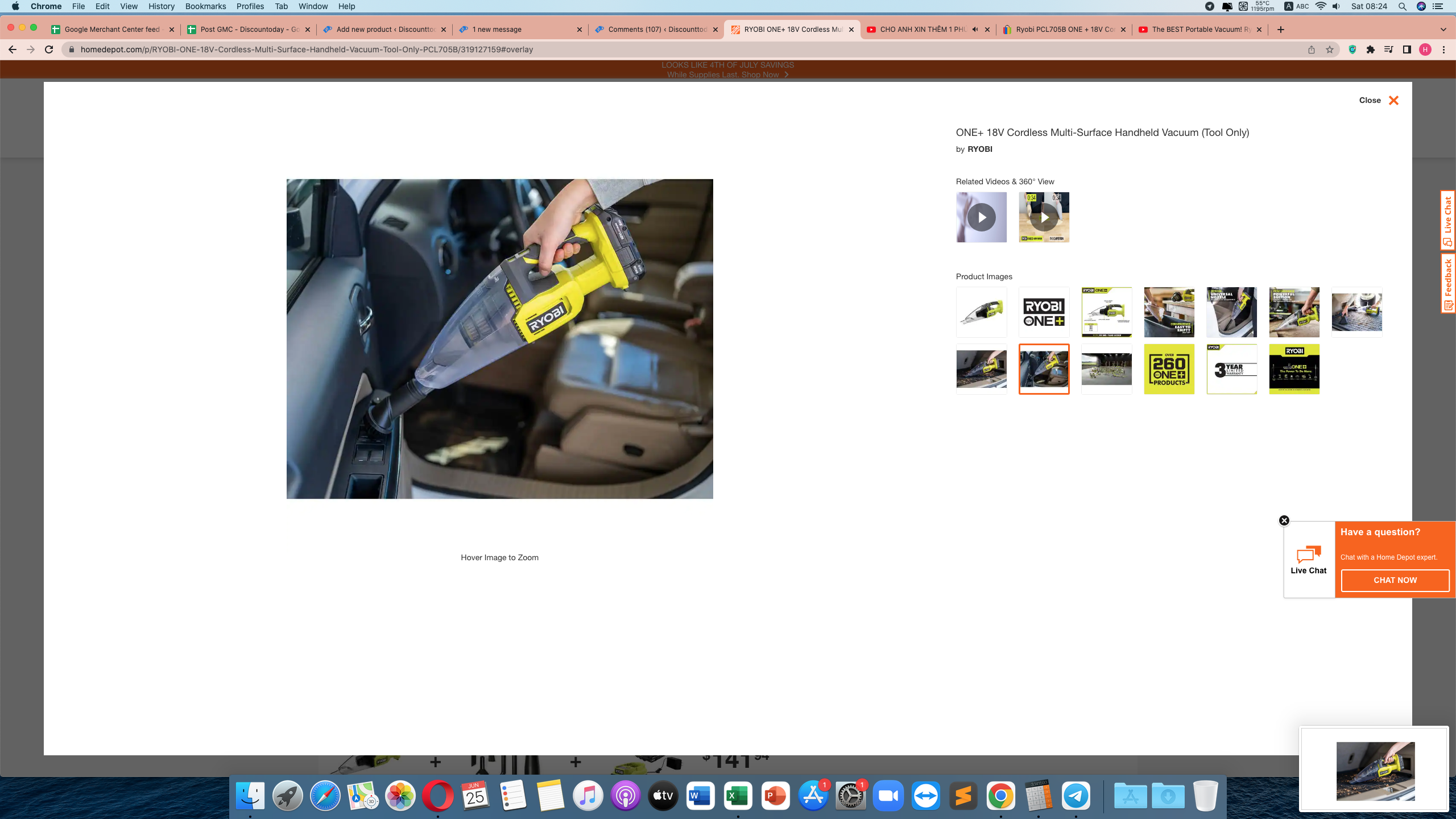Select the 3 Year Limited Warranty thumbnail
The height and width of the screenshot is (819, 1456).
pos(1231,369)
